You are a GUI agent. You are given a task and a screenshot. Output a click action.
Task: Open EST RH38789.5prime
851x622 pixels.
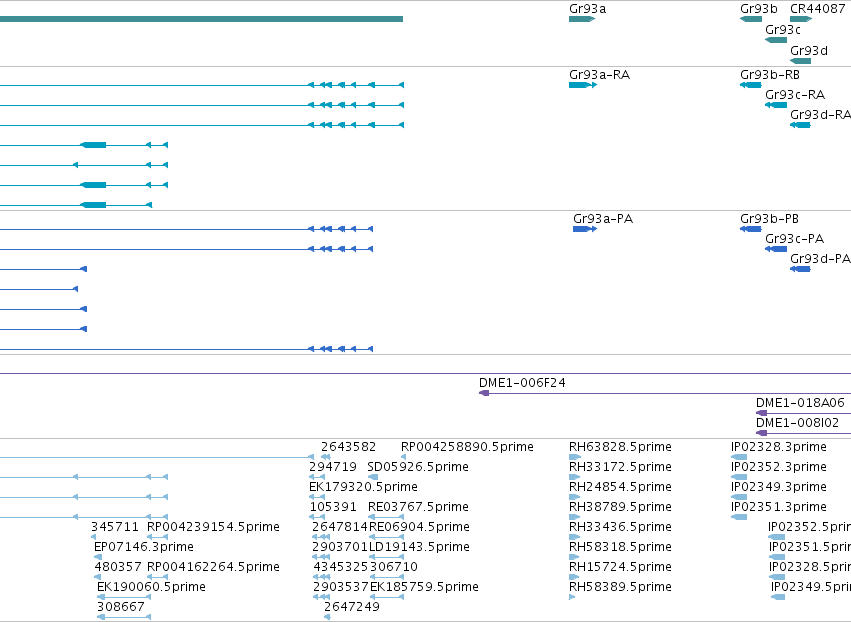coord(575,517)
